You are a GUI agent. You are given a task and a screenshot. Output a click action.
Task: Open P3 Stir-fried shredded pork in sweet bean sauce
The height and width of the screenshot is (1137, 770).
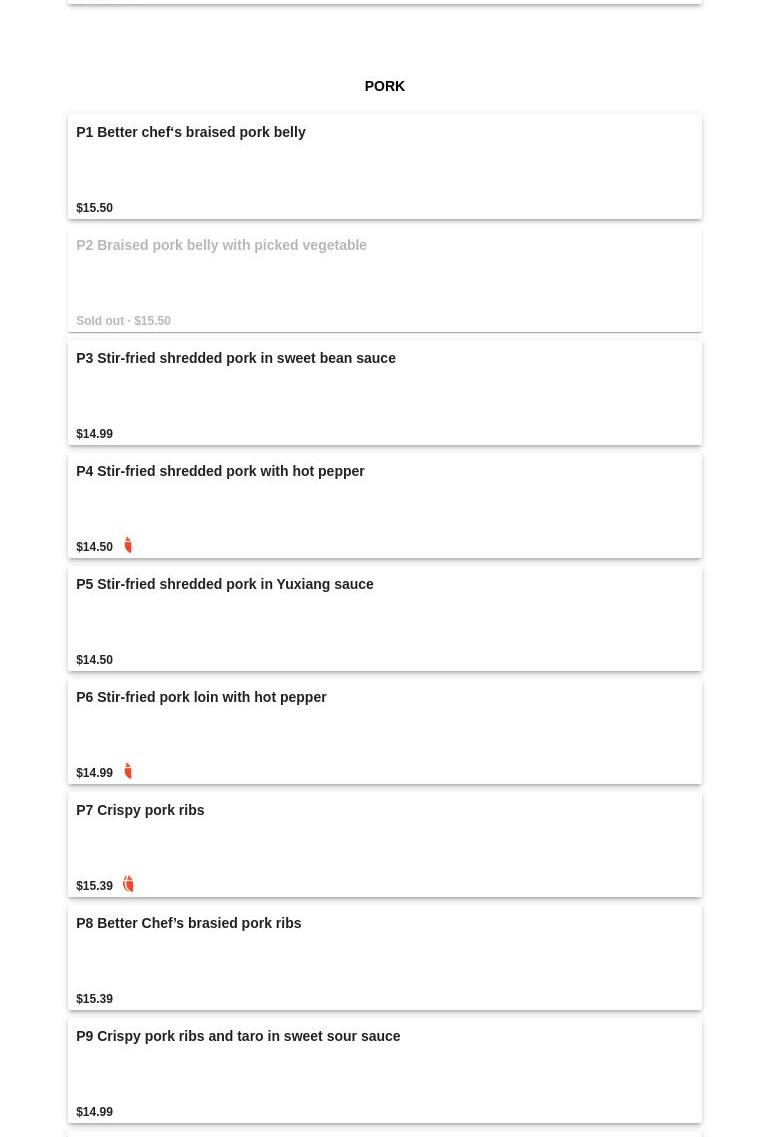coord(236,358)
